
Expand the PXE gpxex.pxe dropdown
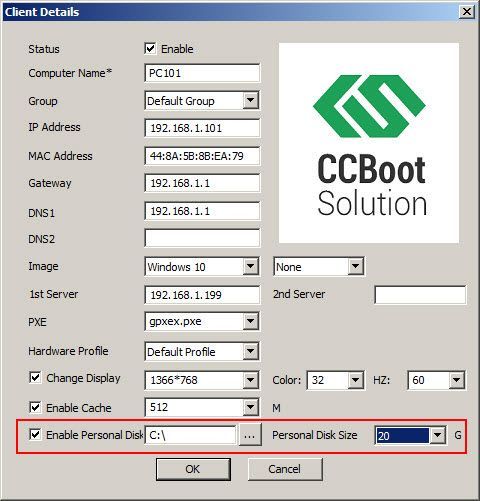pyautogui.click(x=250, y=321)
